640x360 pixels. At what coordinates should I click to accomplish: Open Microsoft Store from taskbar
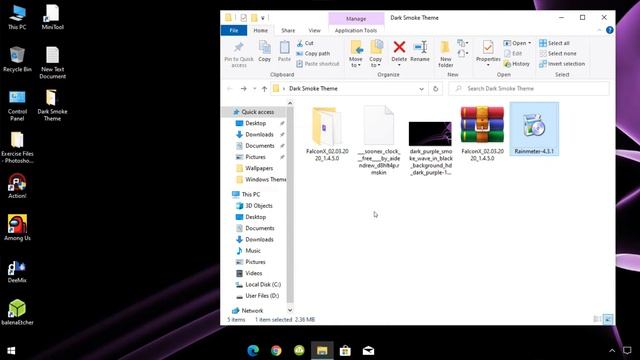click(345, 351)
